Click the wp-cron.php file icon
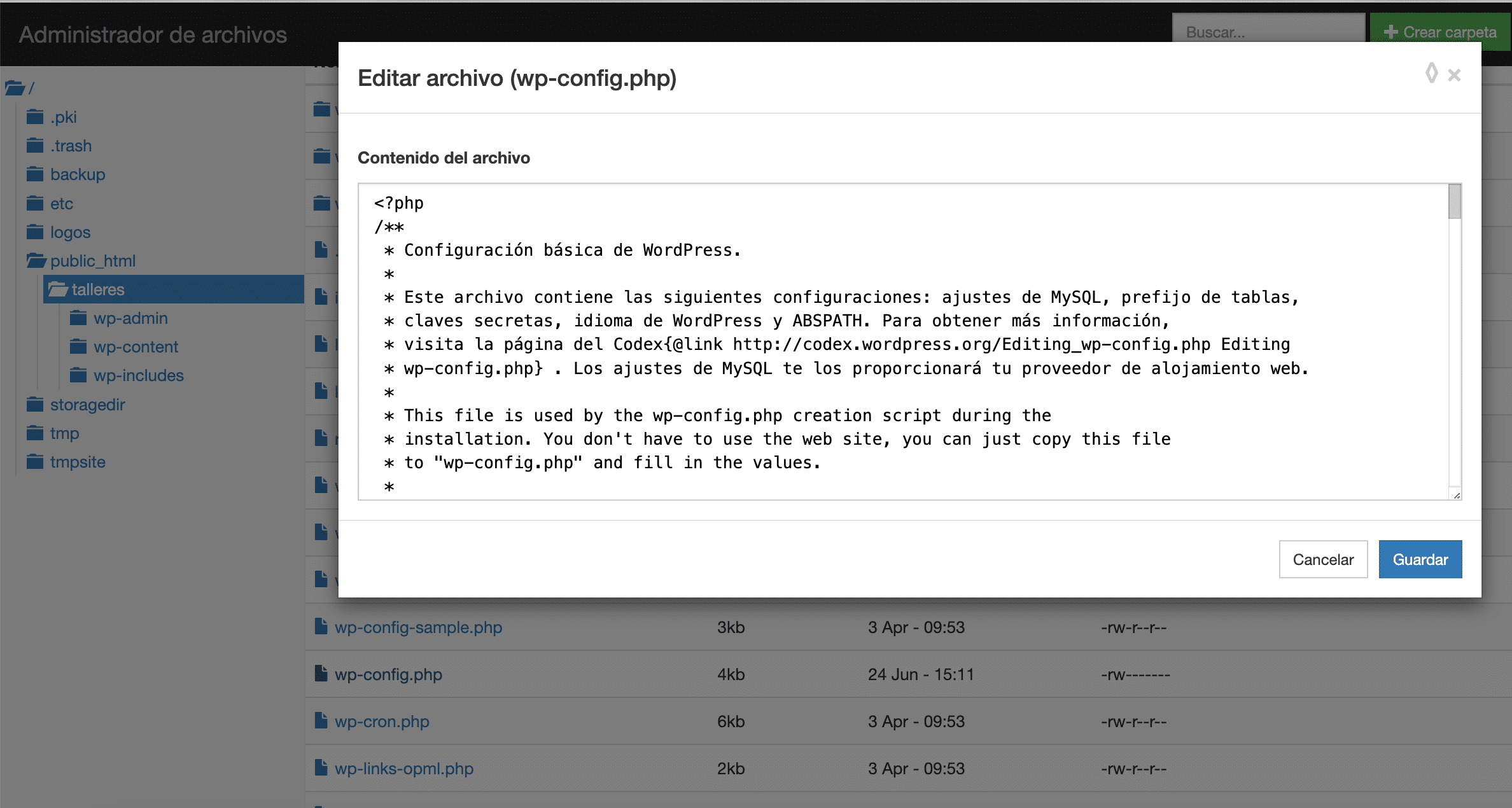1512x808 pixels. (x=321, y=721)
